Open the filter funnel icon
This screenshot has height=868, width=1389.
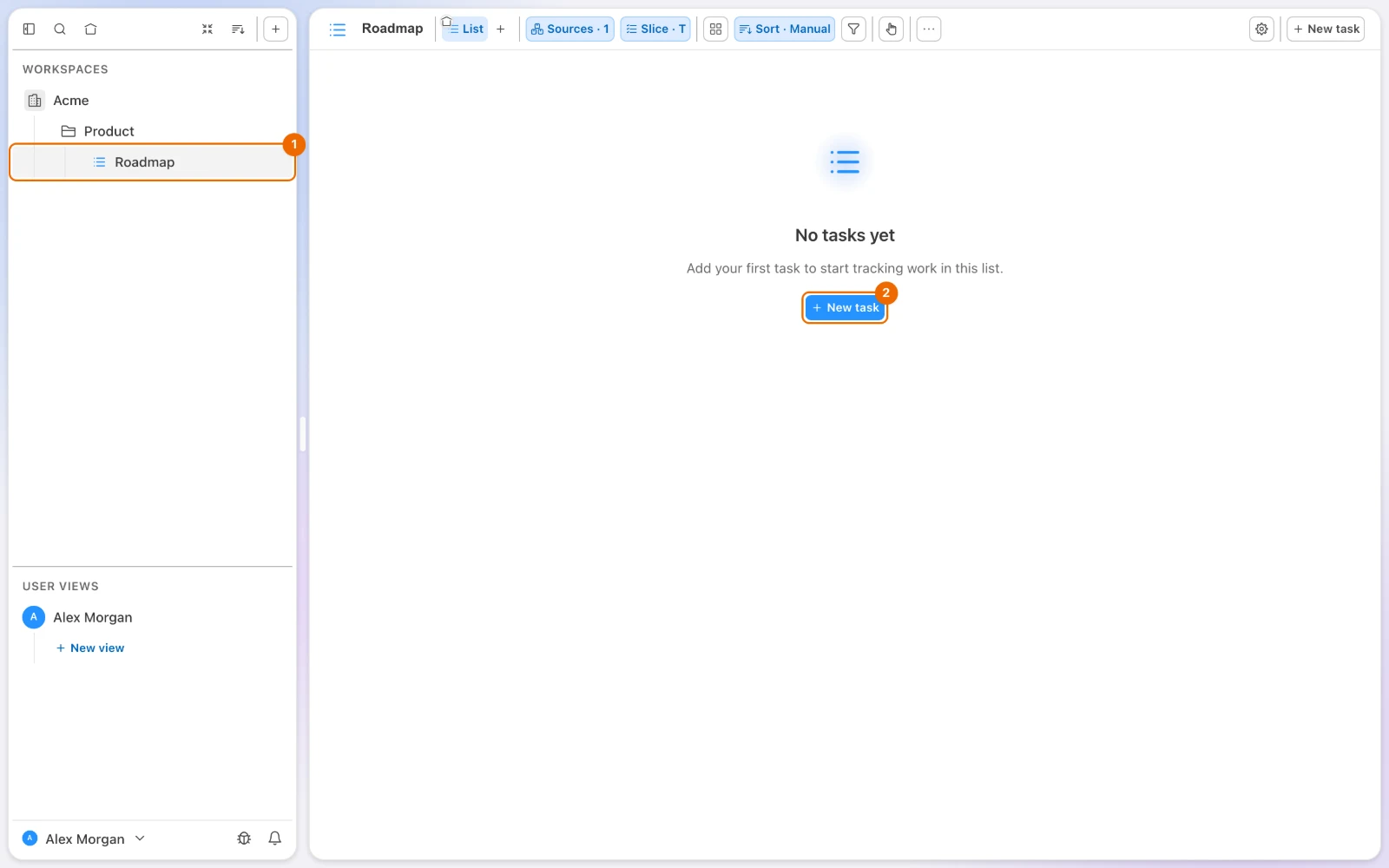coord(854,29)
